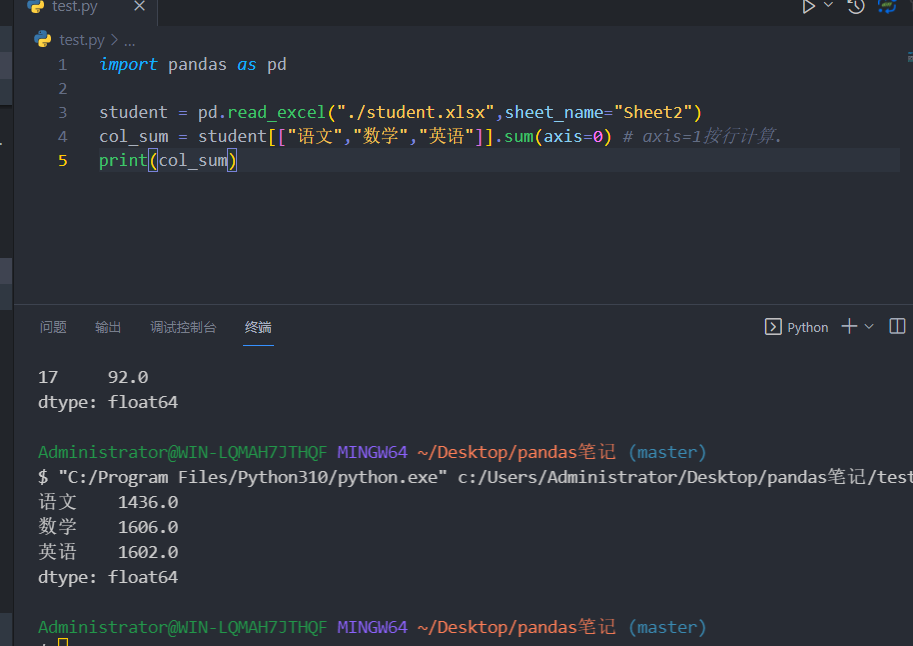Click line number 3 in gutter
The width and height of the screenshot is (913, 646).
point(63,113)
